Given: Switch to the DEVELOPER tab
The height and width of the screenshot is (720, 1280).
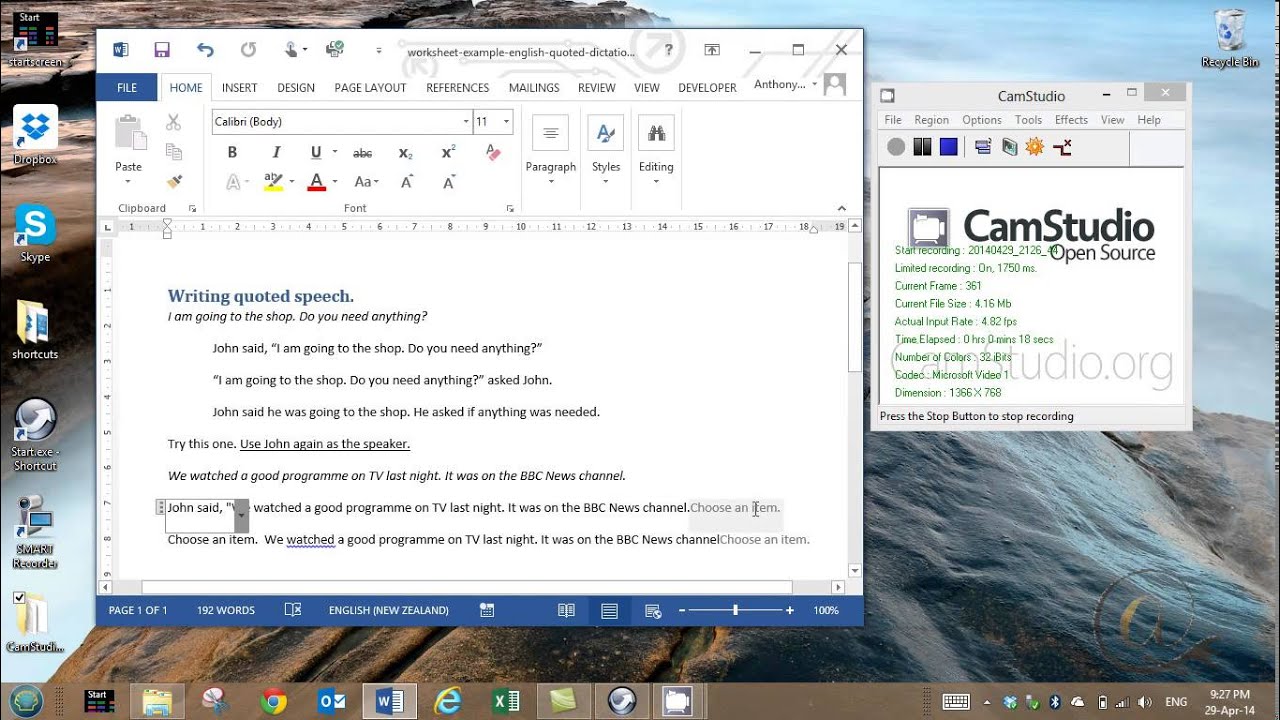Looking at the screenshot, I should tap(707, 88).
